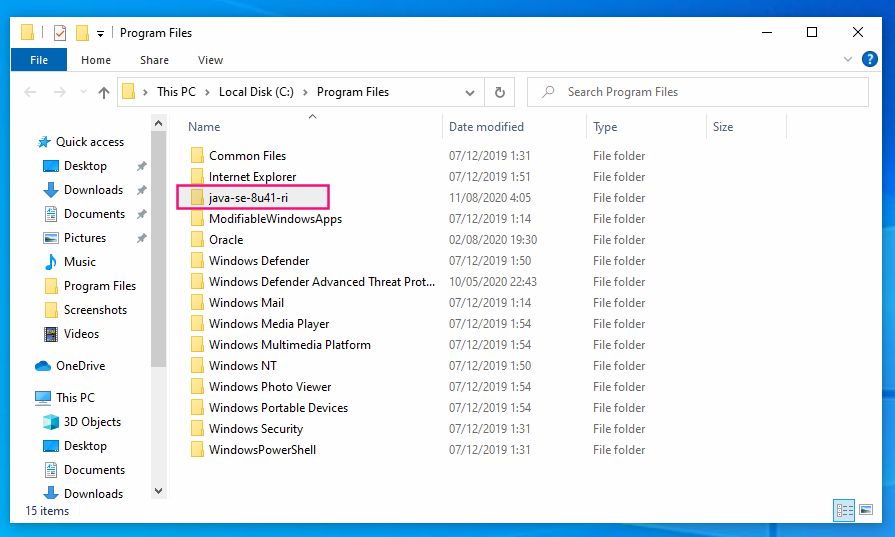Go up one level with Up arrow
The height and width of the screenshot is (537, 895).
(104, 92)
